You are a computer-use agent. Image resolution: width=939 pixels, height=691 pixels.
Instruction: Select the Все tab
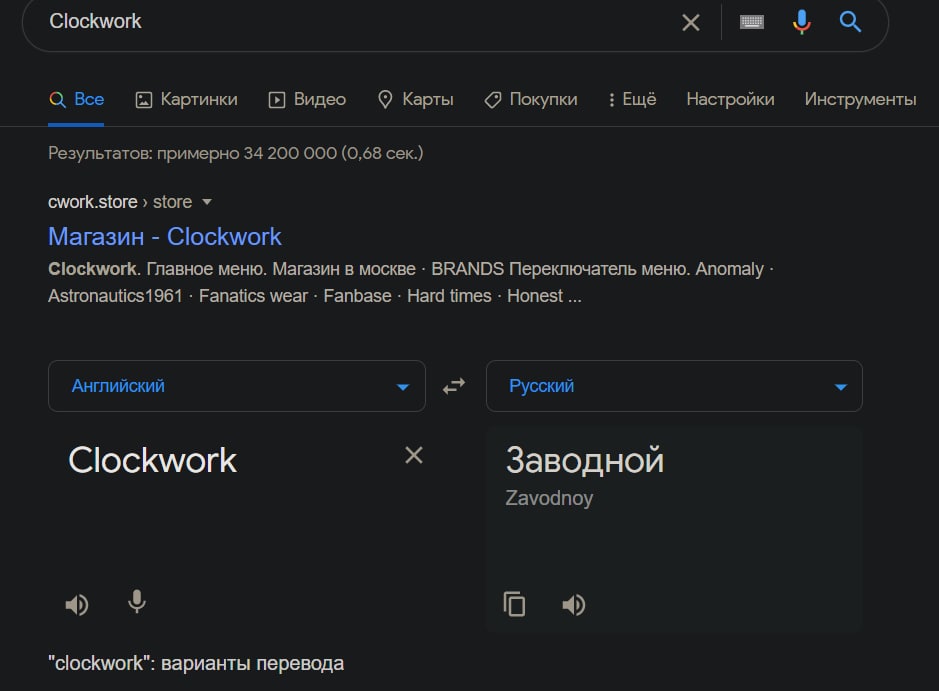(76, 99)
